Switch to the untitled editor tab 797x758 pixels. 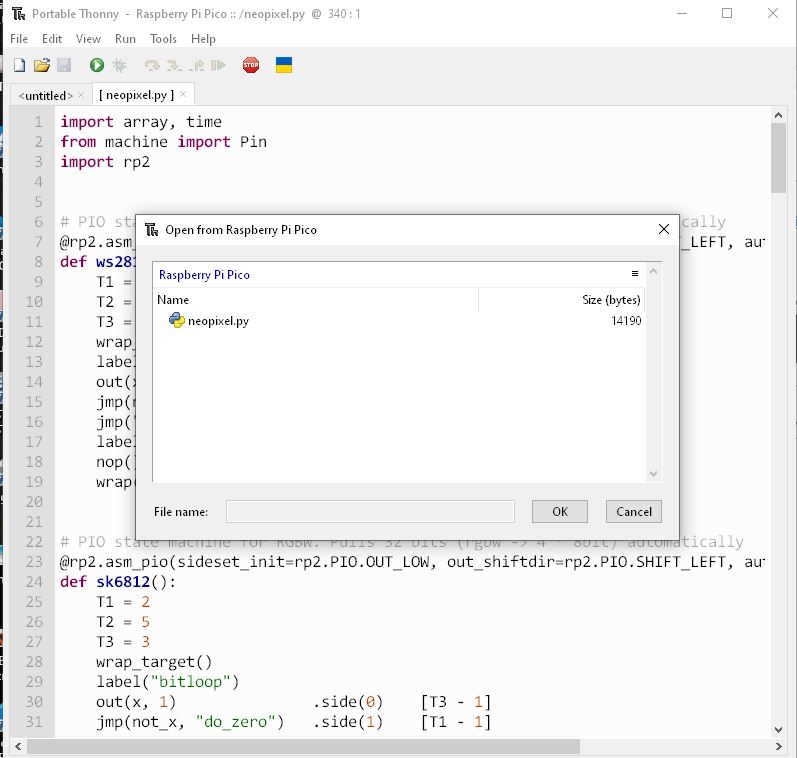tap(45, 95)
